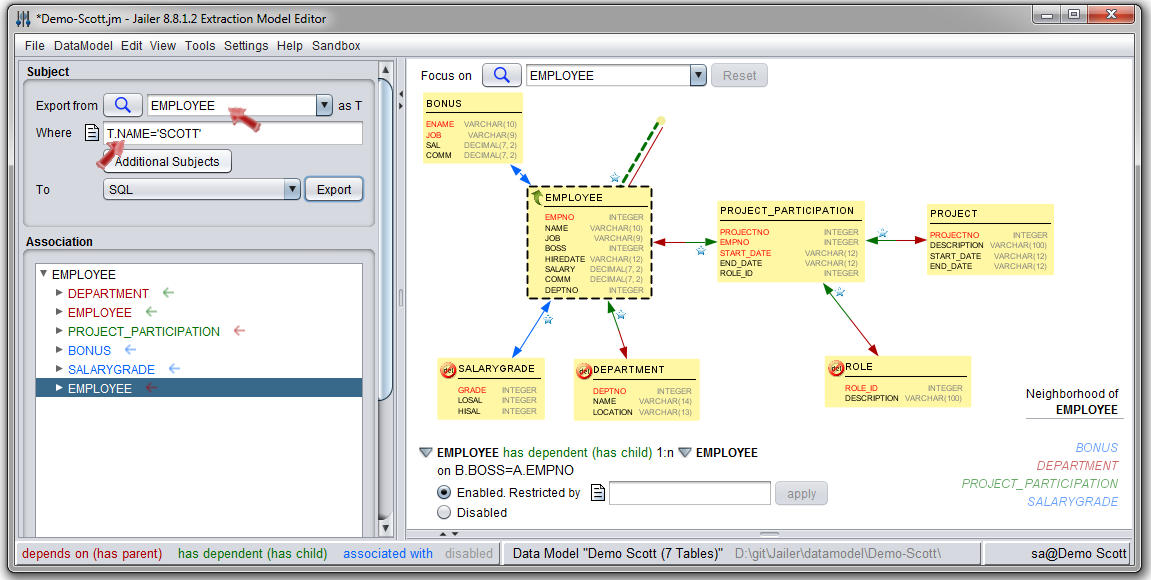
Task: Click the search icon beside Export from
Action: [122, 105]
